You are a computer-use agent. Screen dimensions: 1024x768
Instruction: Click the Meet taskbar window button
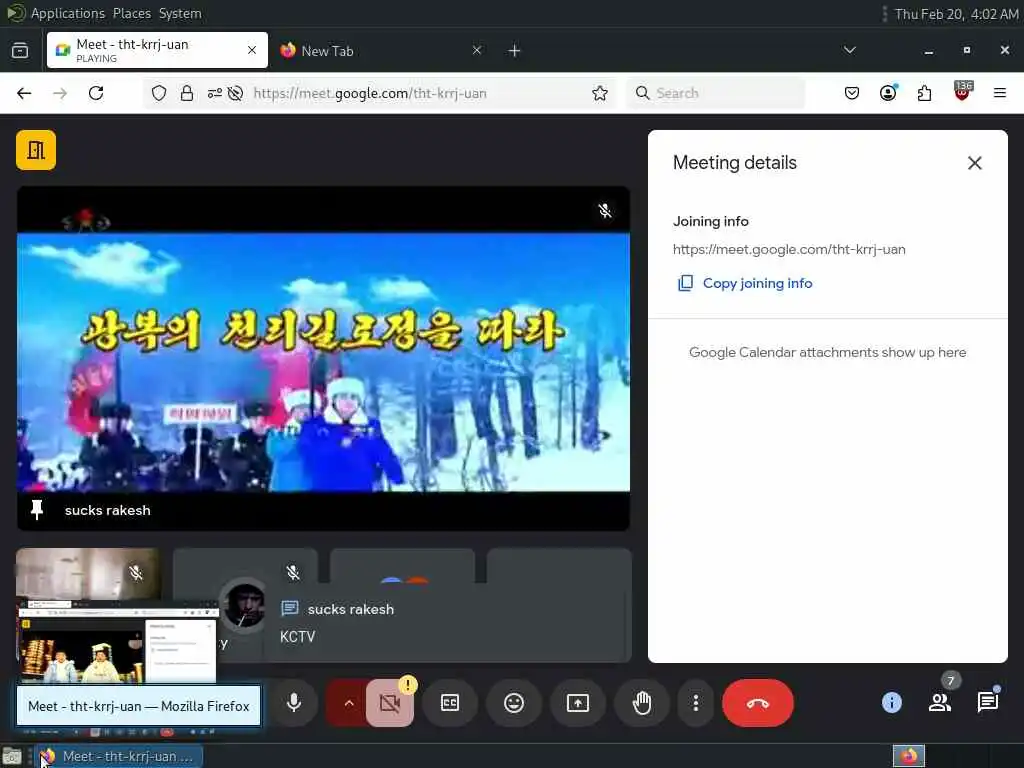(120, 756)
